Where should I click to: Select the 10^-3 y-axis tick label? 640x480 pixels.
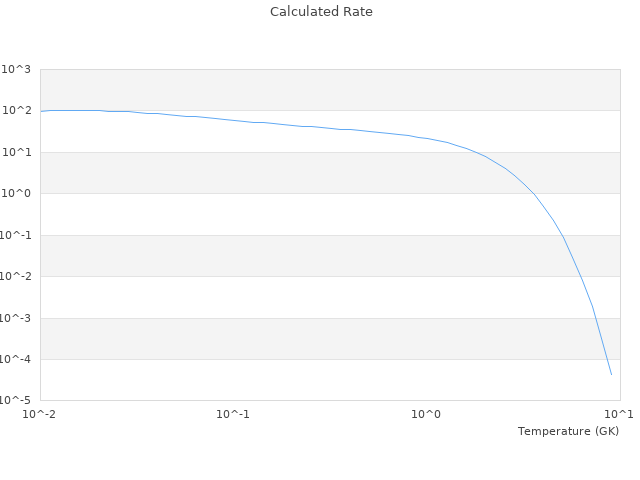14,318
